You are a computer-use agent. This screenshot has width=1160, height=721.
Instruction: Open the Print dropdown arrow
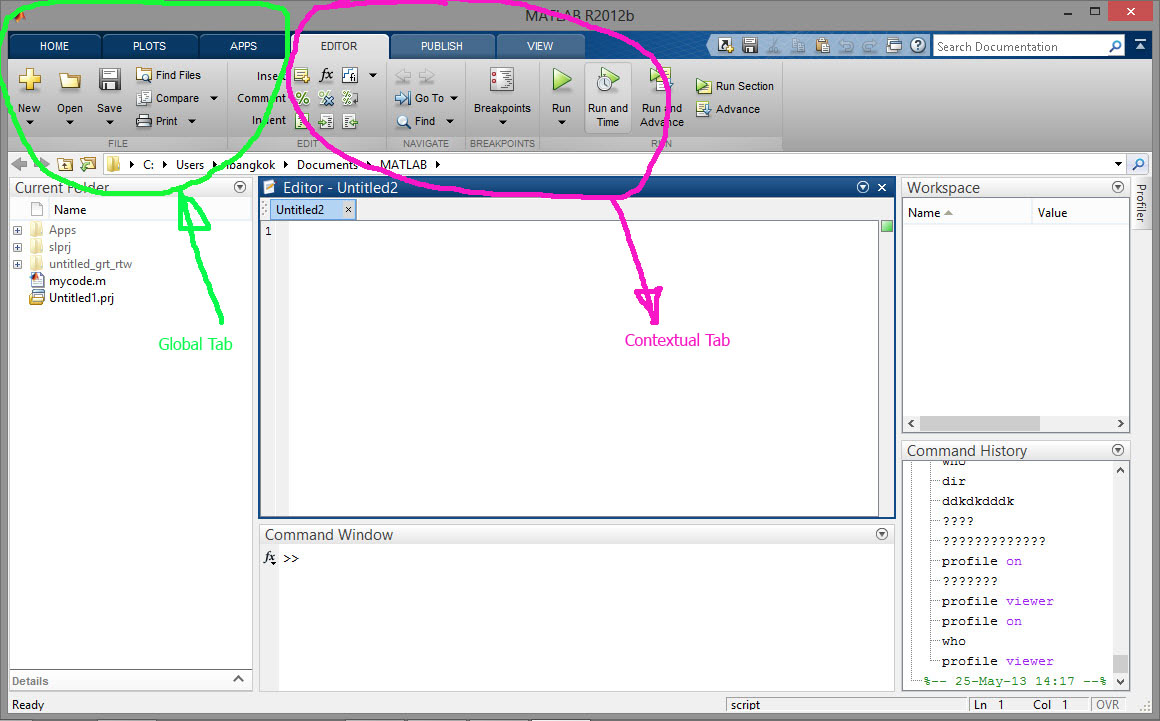[192, 121]
